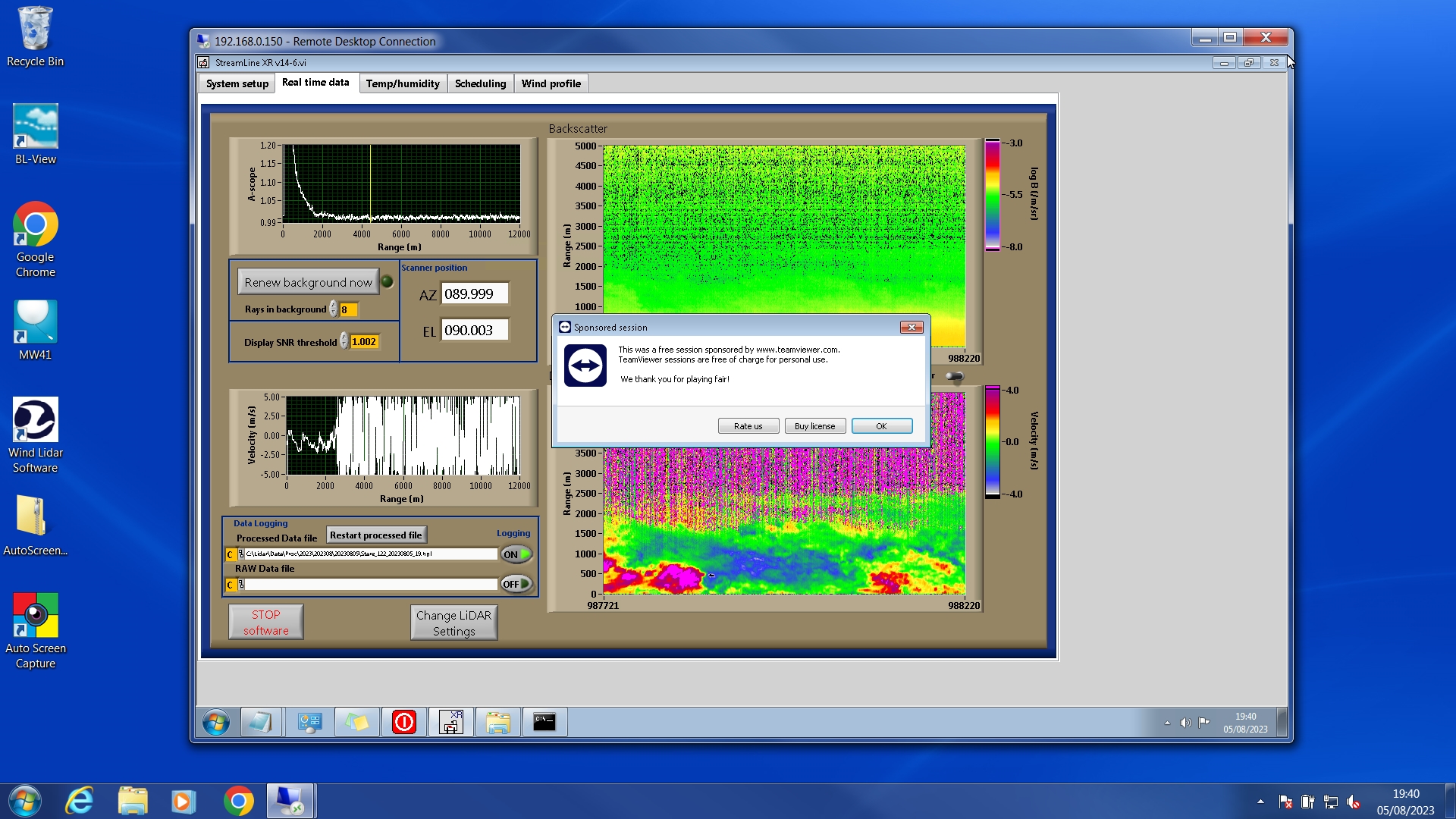
Task: Toggle processed data Logging ON switch
Action: coord(516,554)
